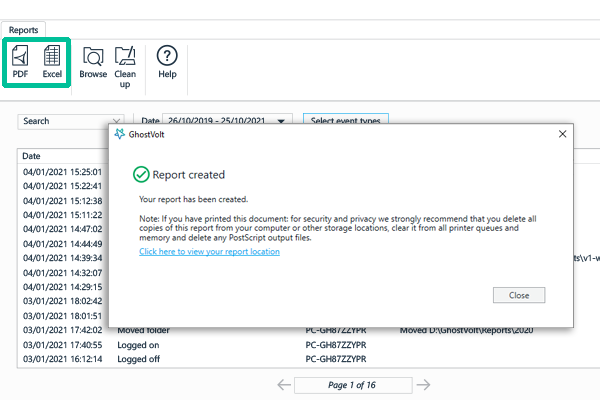Image resolution: width=600 pixels, height=400 pixels.
Task: Select row 04/01/2021 15:11:22
Action: tap(62, 215)
